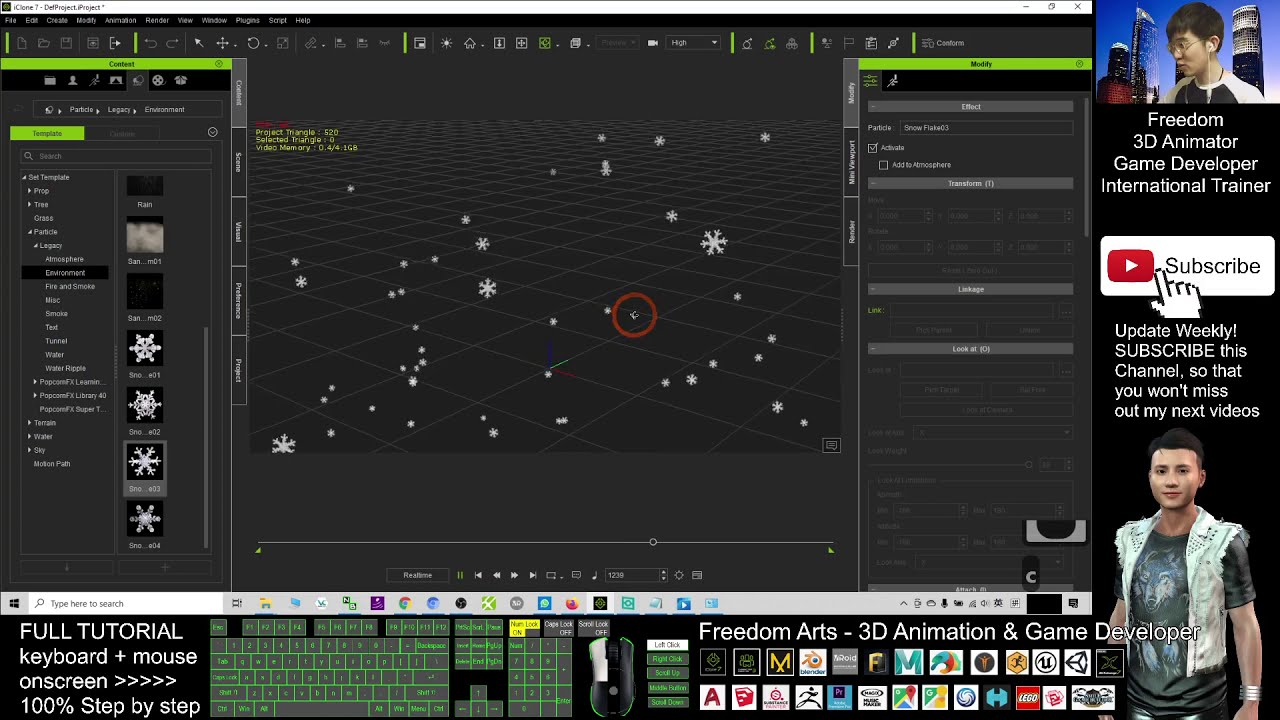Image resolution: width=1280 pixels, height=720 pixels.
Task: Click the mini viewport toggle near viewport corner
Action: 831,446
